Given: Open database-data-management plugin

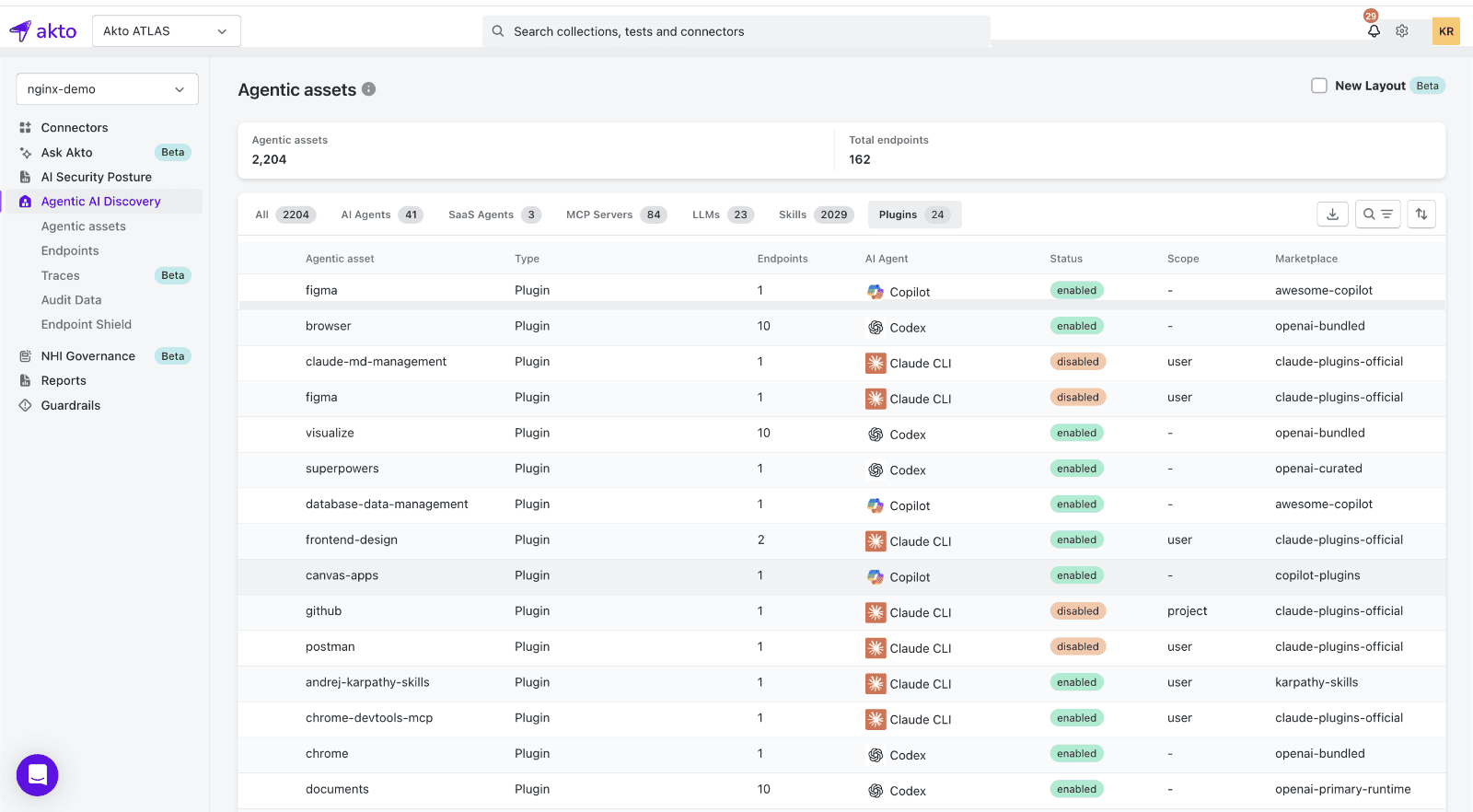Looking at the screenshot, I should point(387,505).
